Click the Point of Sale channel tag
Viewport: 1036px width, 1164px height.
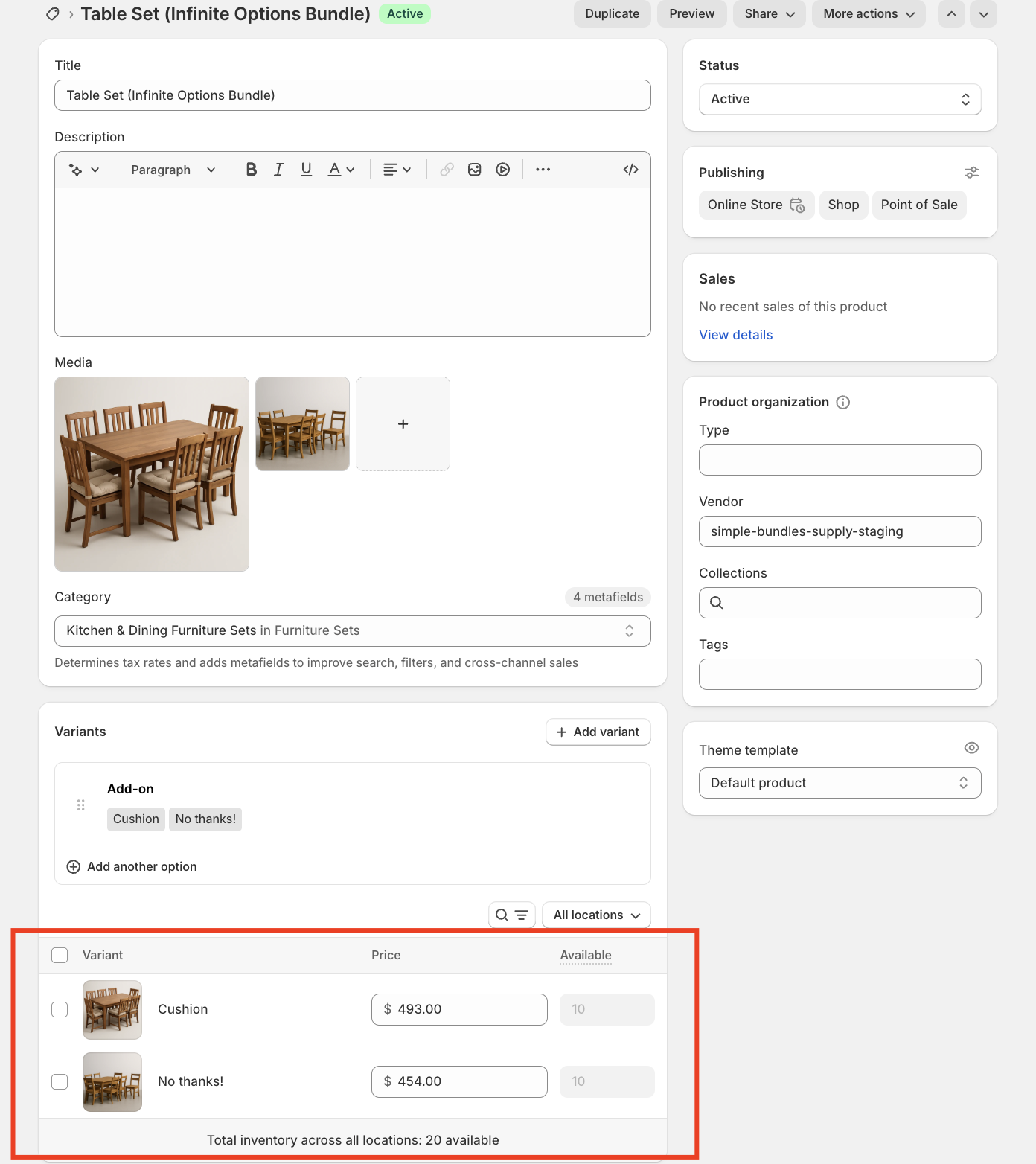coord(919,205)
